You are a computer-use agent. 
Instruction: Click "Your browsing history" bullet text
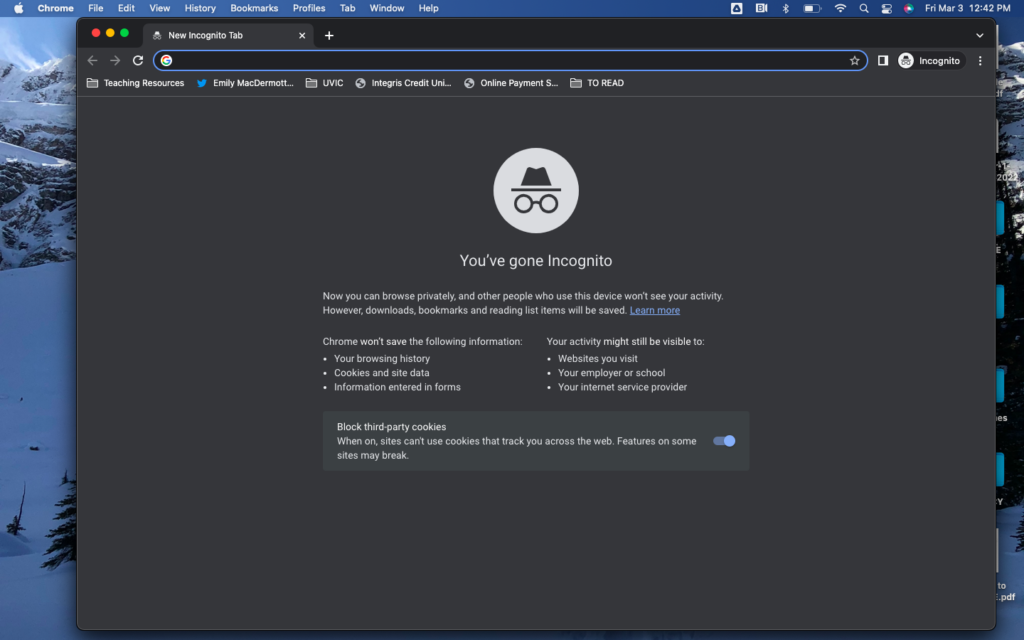tap(382, 359)
